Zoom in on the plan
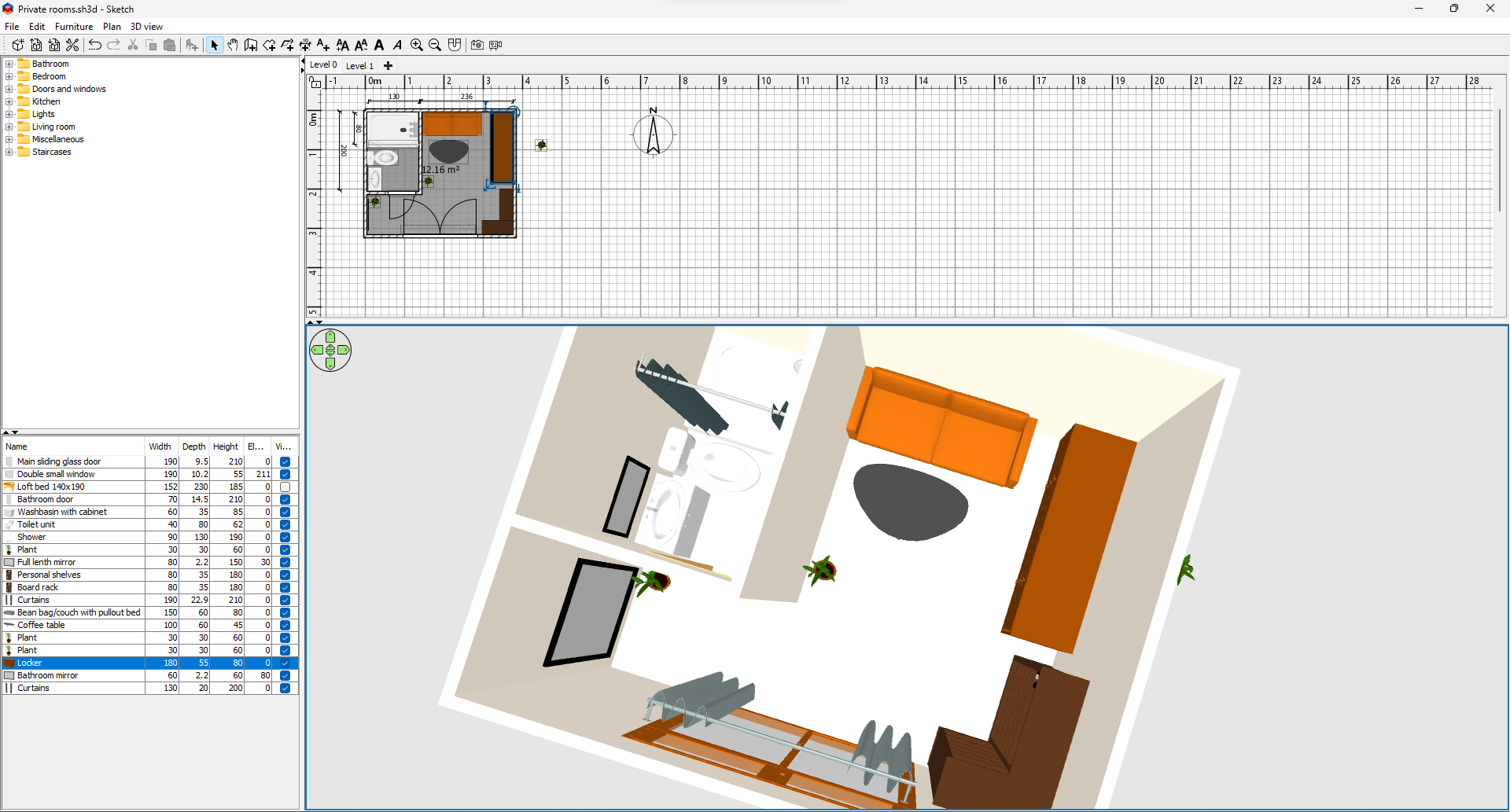The width and height of the screenshot is (1510, 812). click(x=417, y=45)
